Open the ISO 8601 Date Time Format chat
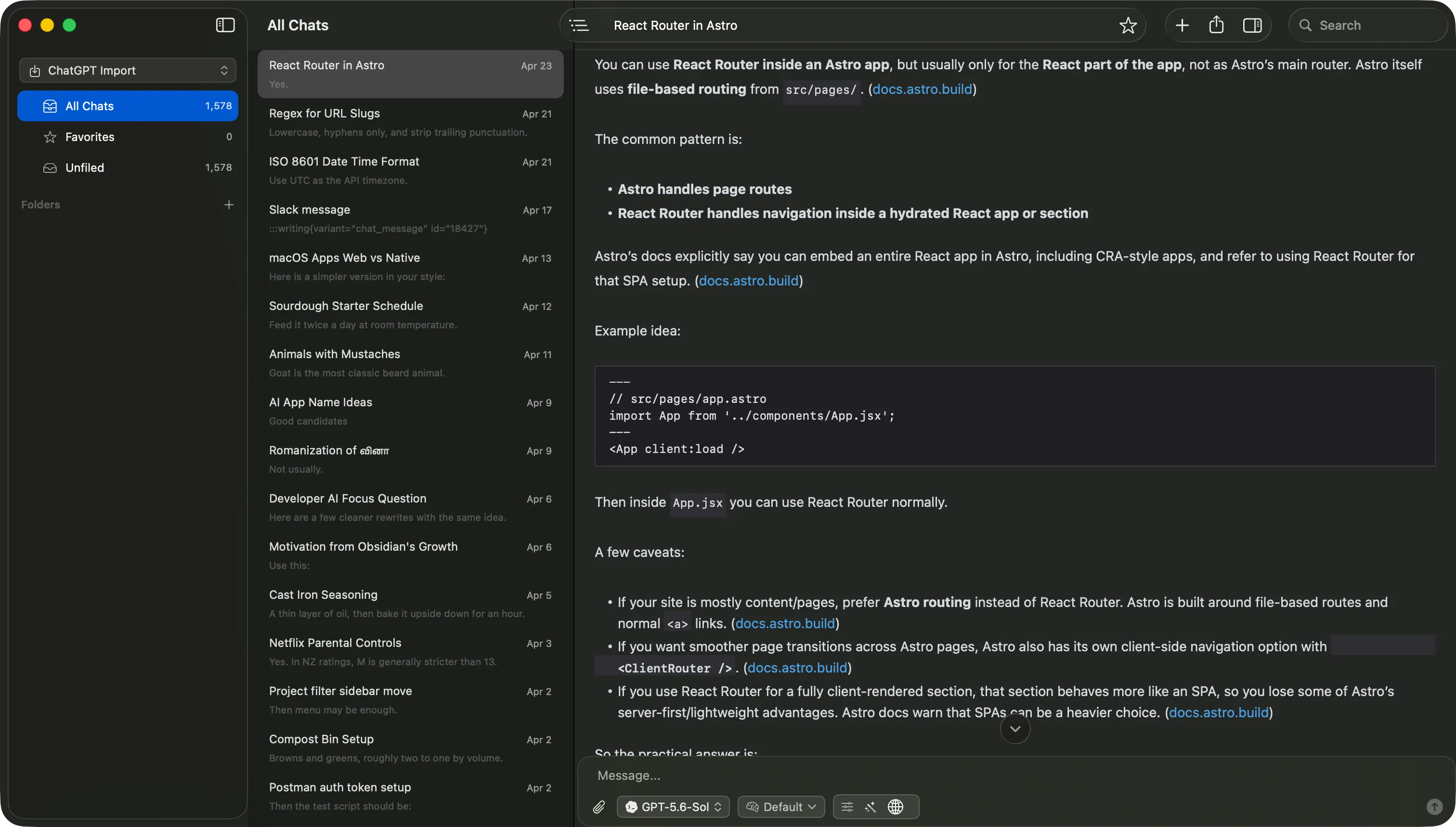Image resolution: width=1456 pixels, height=827 pixels. [x=410, y=170]
